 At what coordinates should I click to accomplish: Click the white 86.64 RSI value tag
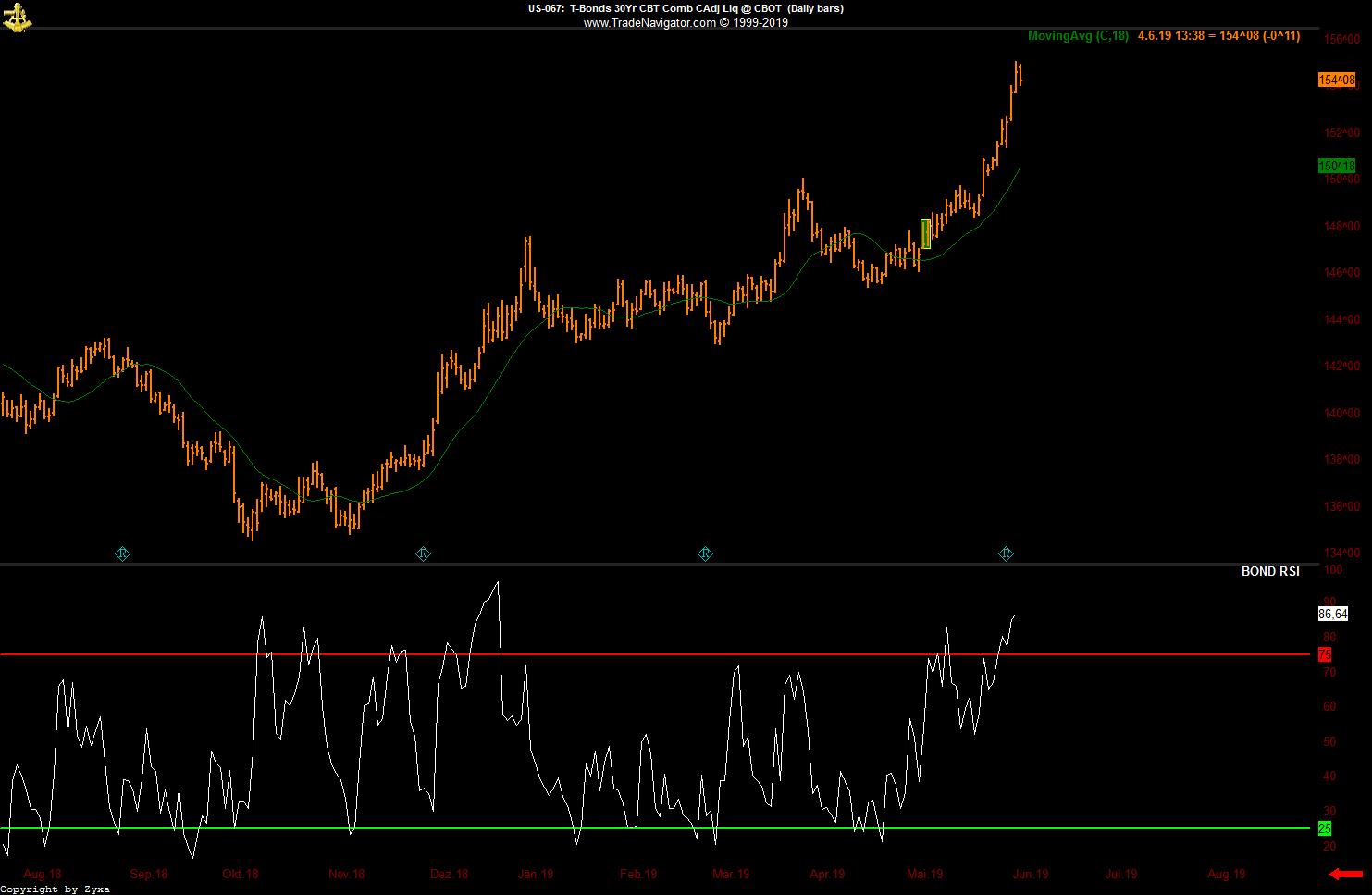(x=1333, y=614)
